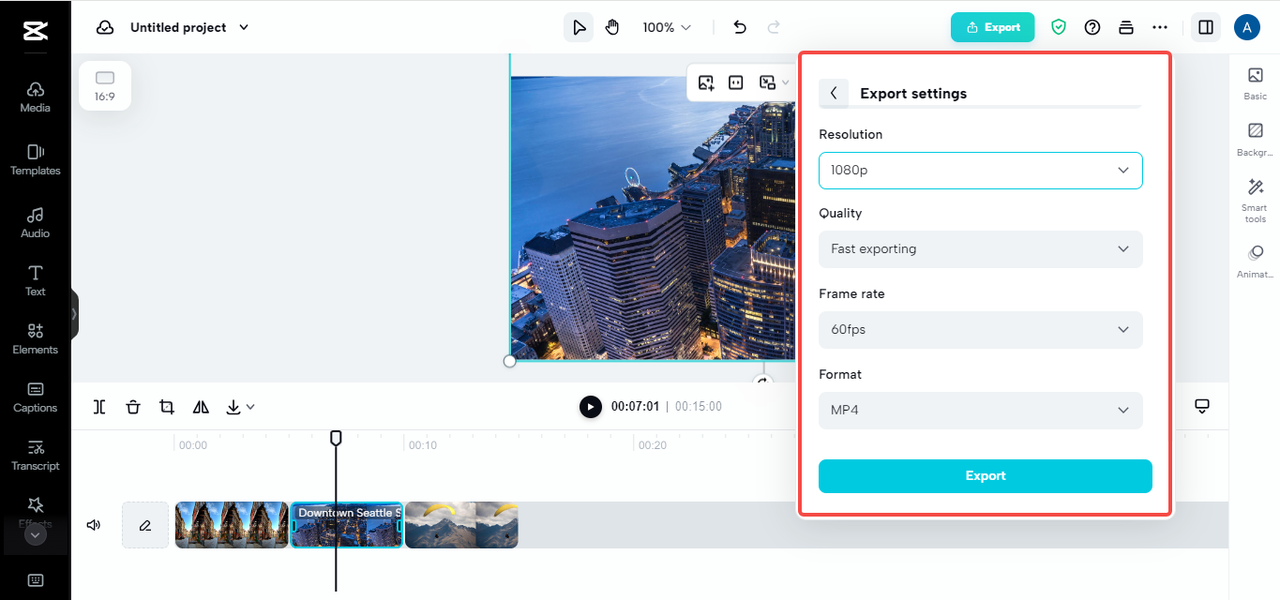Viewport: 1280px width, 600px height.
Task: Change the 16:9 aspect ratio
Action: [x=105, y=85]
